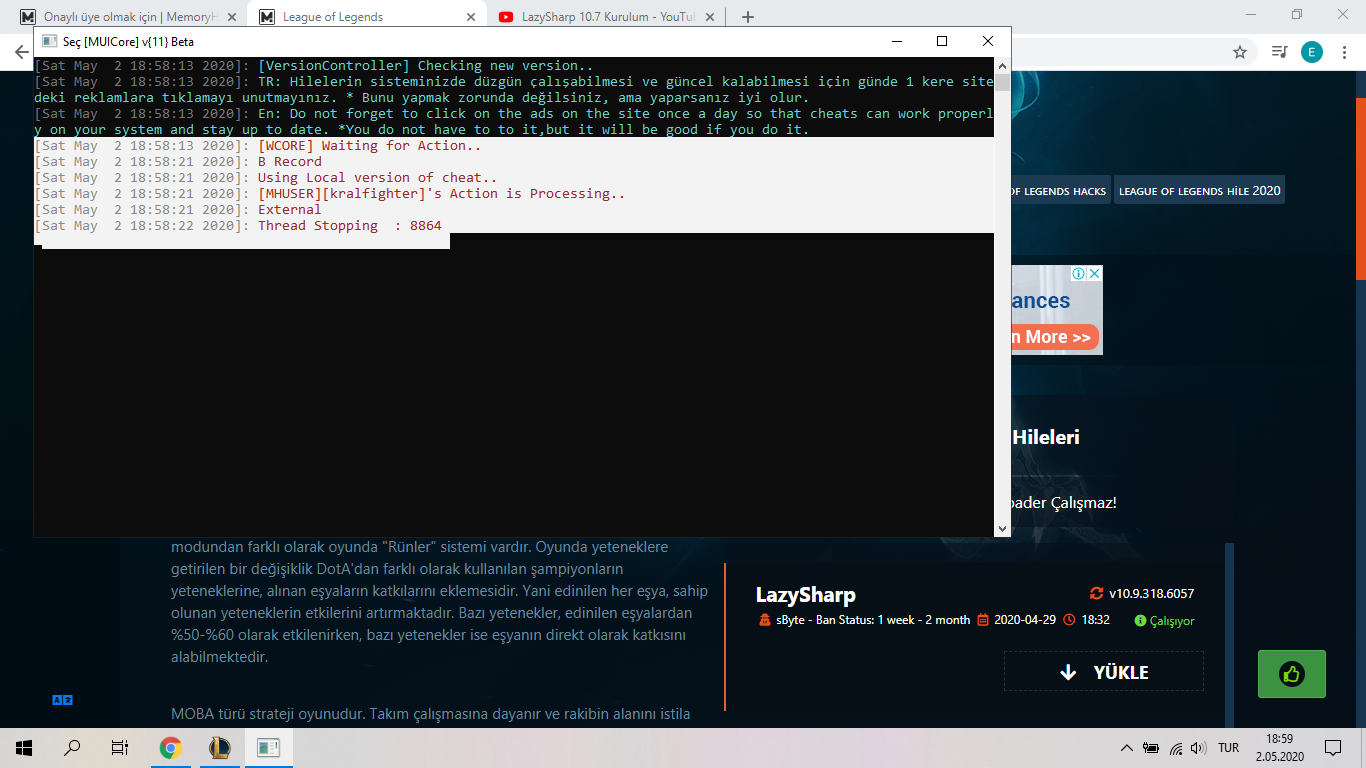Click "sByte - Ban Status: 1 week - 2 month"
The width and height of the screenshot is (1366, 768).
(x=873, y=620)
